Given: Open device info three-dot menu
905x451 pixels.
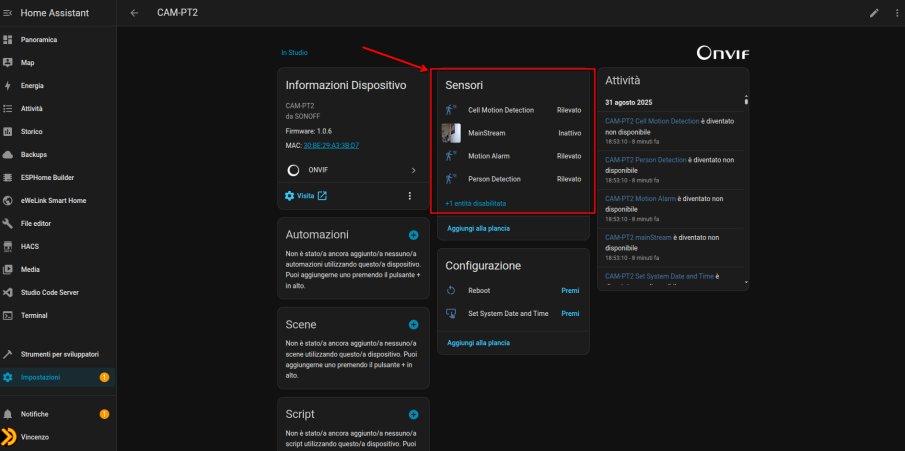Looking at the screenshot, I should pos(410,196).
